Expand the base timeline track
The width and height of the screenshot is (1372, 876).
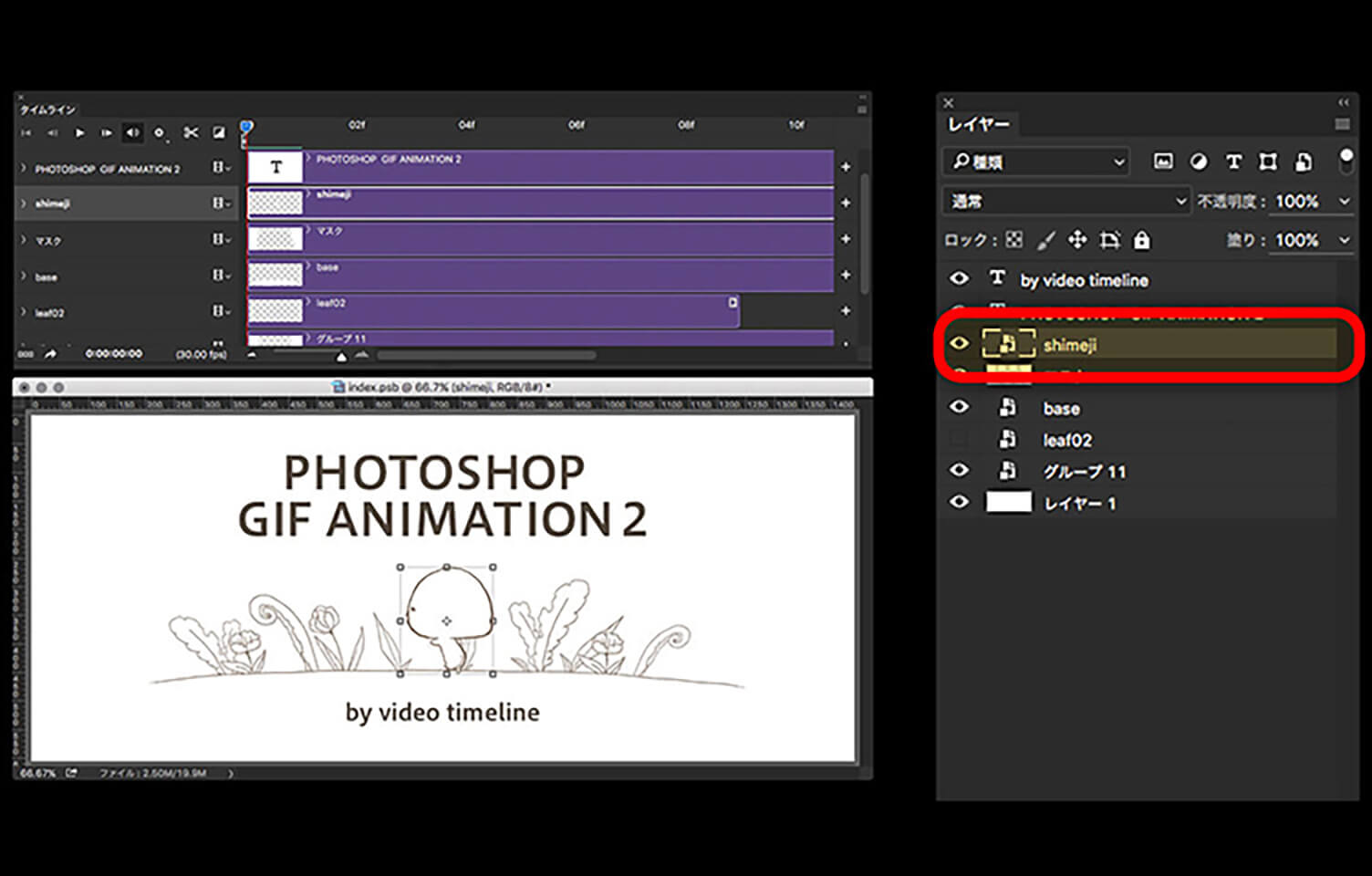24,276
